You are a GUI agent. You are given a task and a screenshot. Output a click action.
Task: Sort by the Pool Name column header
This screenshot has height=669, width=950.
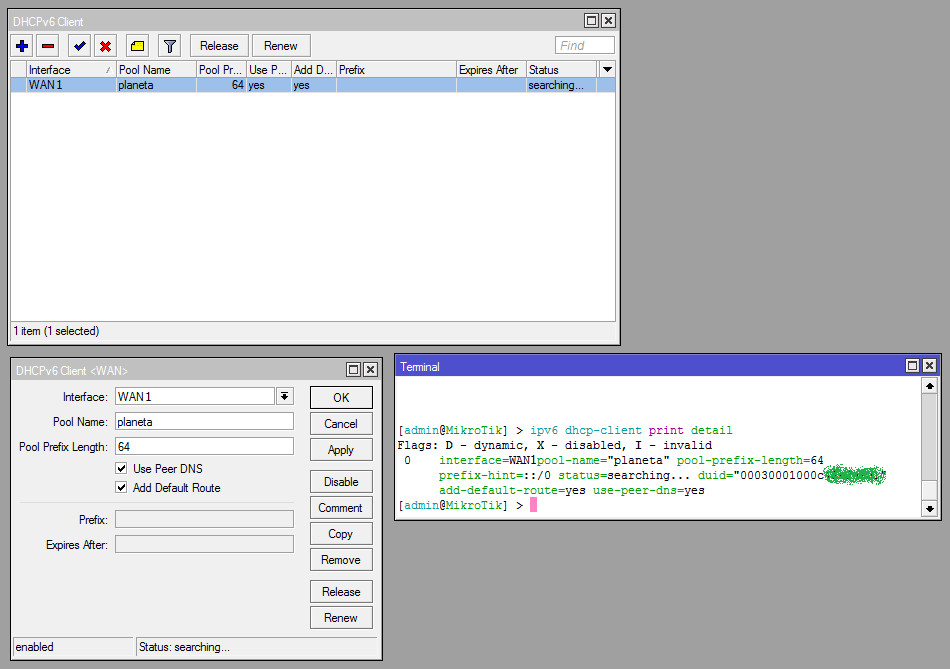(x=156, y=70)
